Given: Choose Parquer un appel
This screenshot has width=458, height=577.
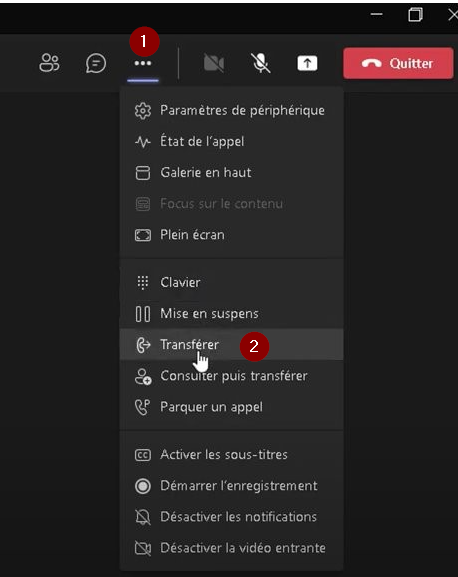Looking at the screenshot, I should [x=232, y=407].
